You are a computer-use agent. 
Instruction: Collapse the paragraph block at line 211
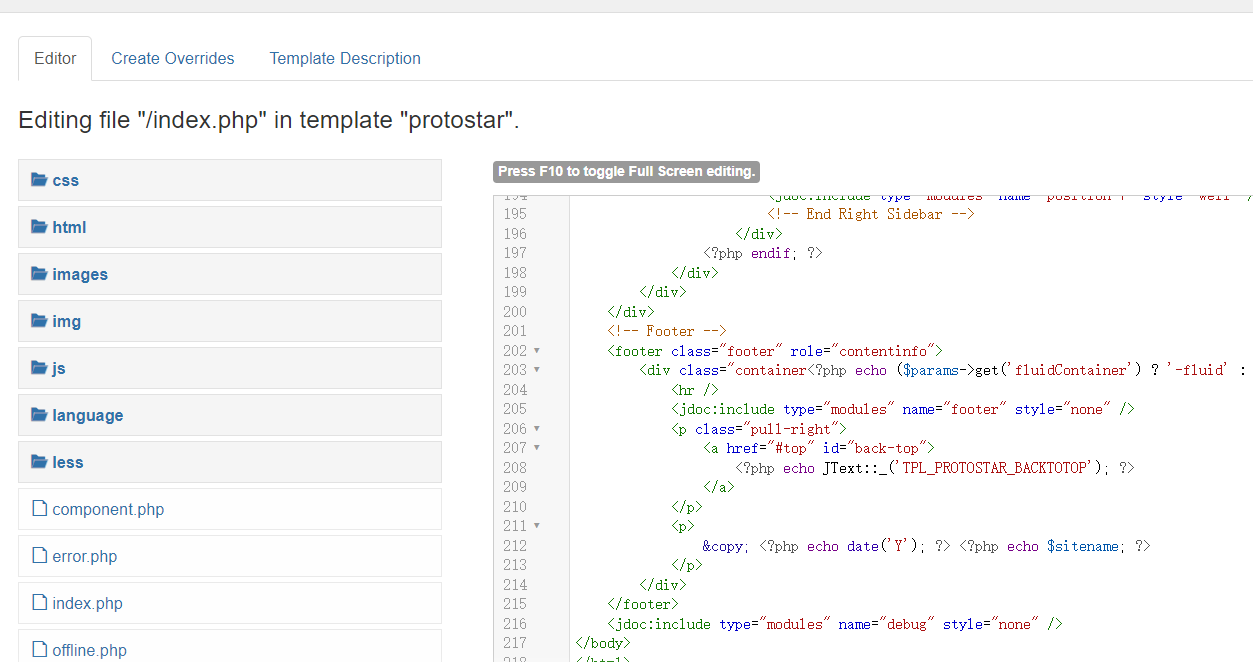537,526
